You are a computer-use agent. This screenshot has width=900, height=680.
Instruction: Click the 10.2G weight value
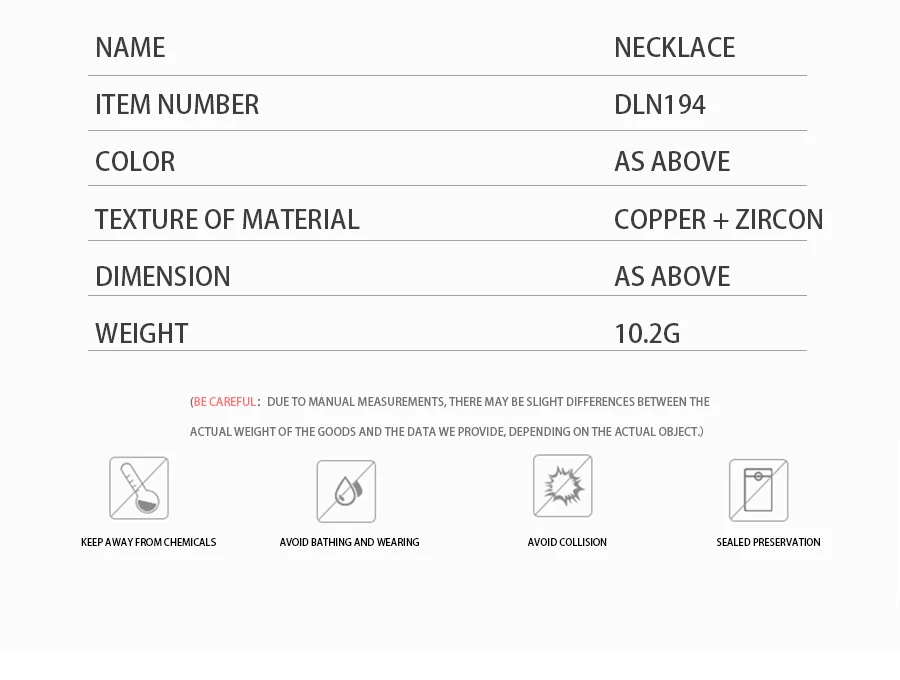647,333
